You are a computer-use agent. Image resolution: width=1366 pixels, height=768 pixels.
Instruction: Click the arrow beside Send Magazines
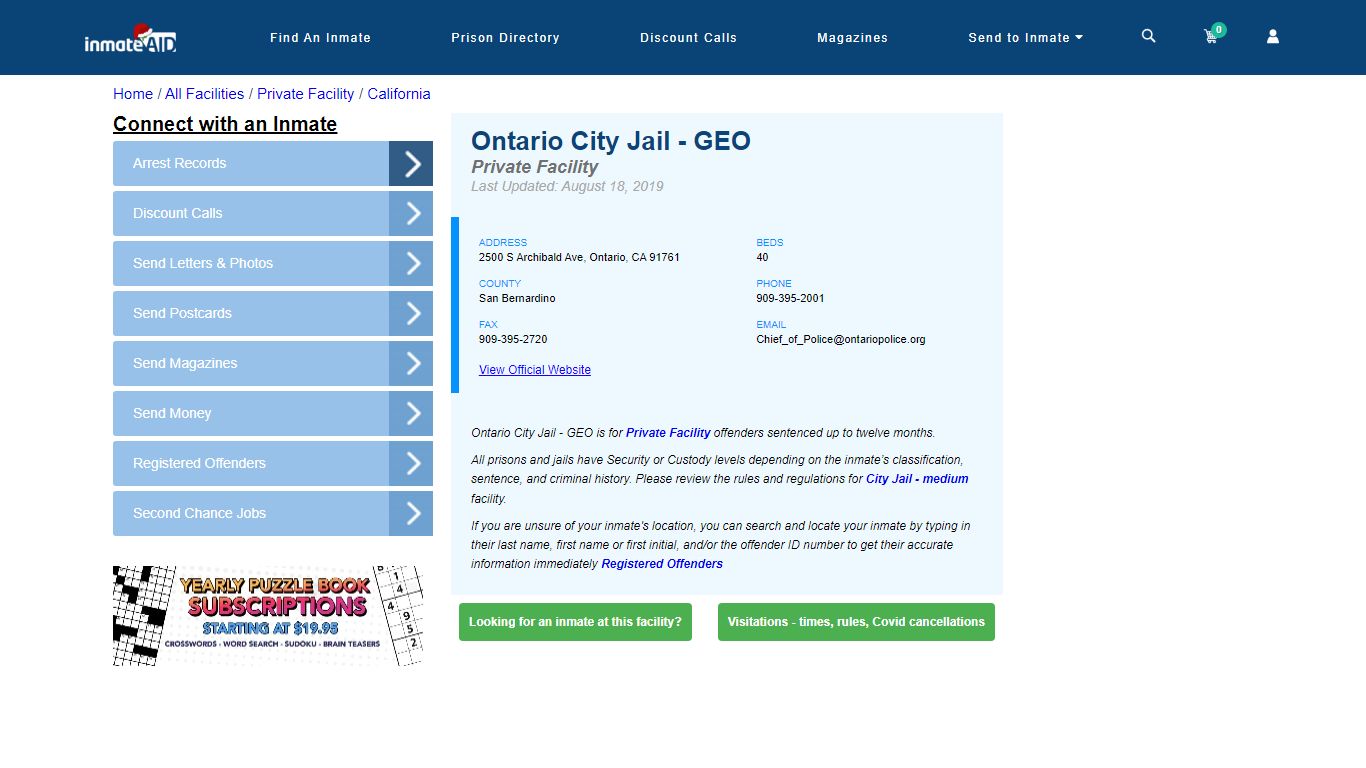click(x=411, y=363)
